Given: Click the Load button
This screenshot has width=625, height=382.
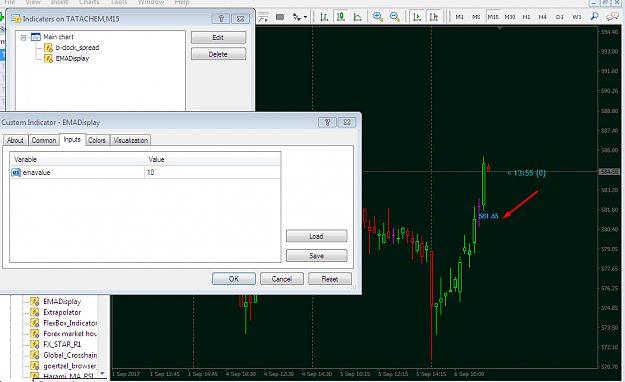Looking at the screenshot, I should [316, 236].
